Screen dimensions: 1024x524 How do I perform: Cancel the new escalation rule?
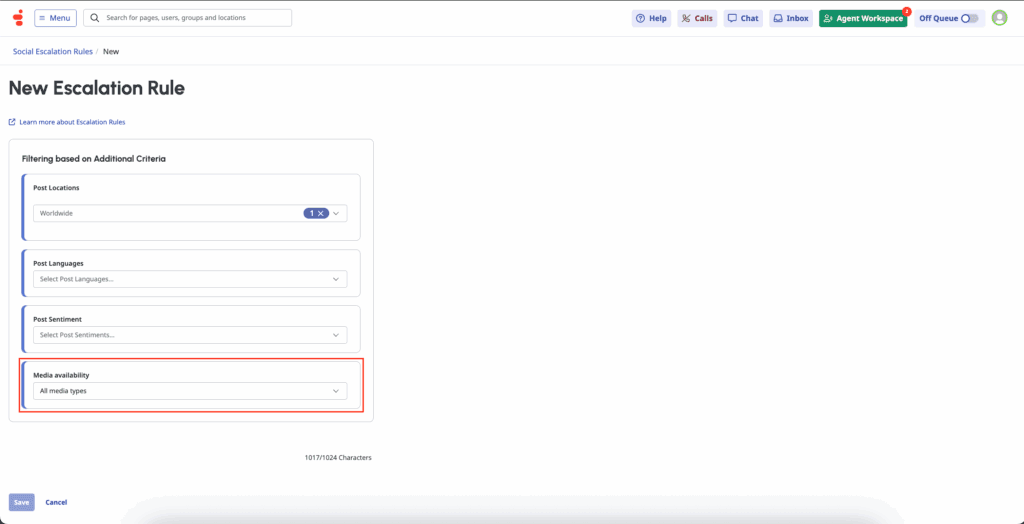tap(56, 502)
